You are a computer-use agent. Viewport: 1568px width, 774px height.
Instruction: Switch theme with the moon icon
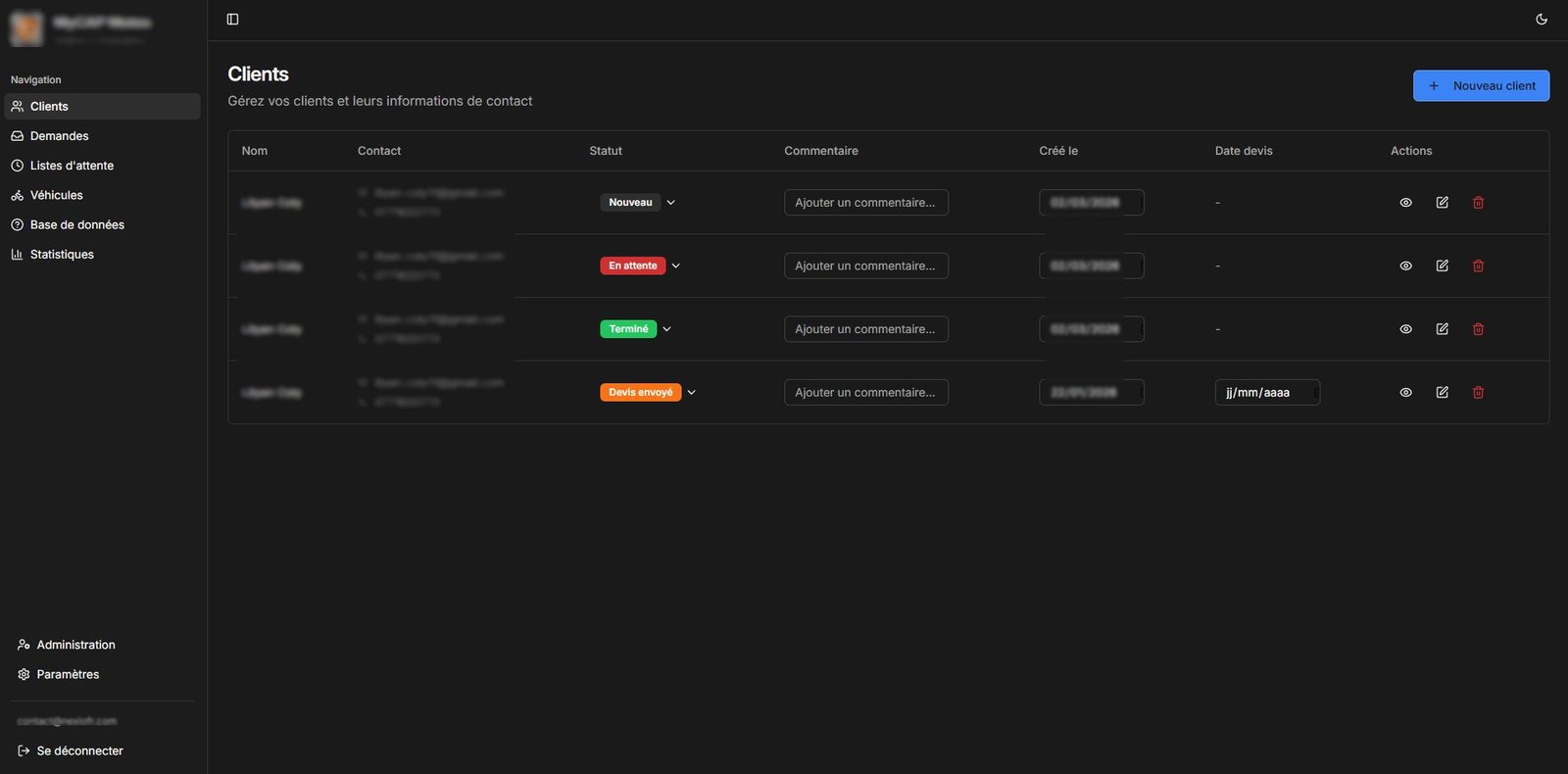1542,20
